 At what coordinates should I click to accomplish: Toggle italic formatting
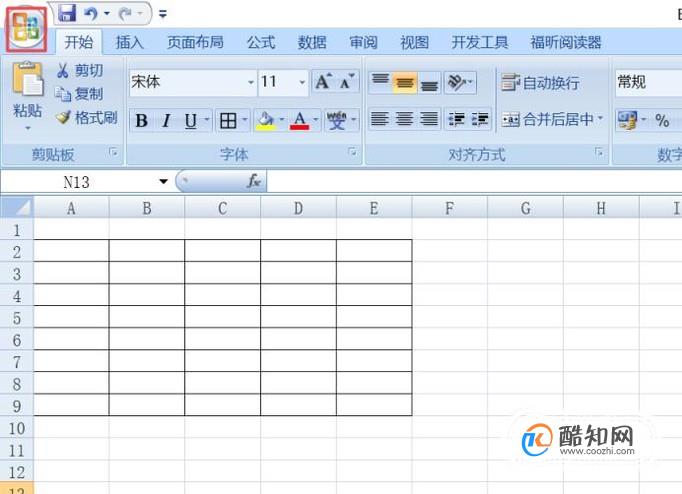tap(166, 120)
